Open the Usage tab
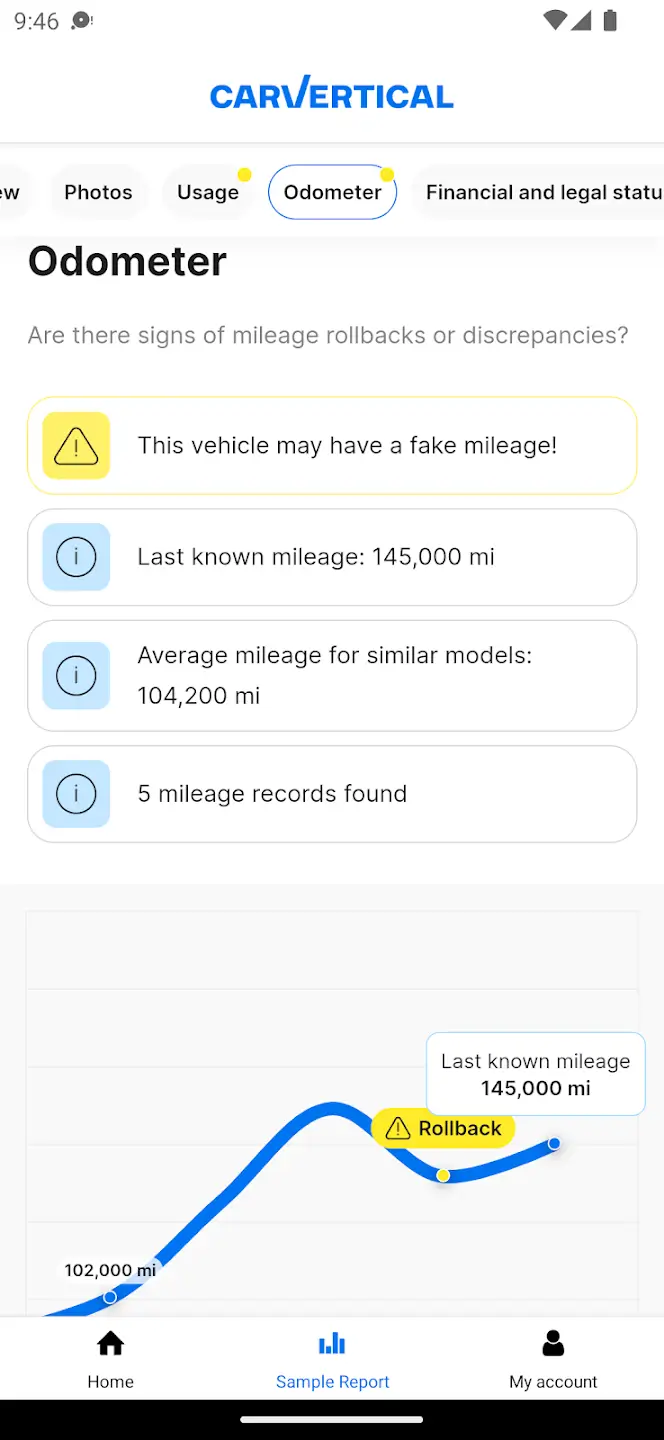The width and height of the screenshot is (664, 1440). [207, 192]
